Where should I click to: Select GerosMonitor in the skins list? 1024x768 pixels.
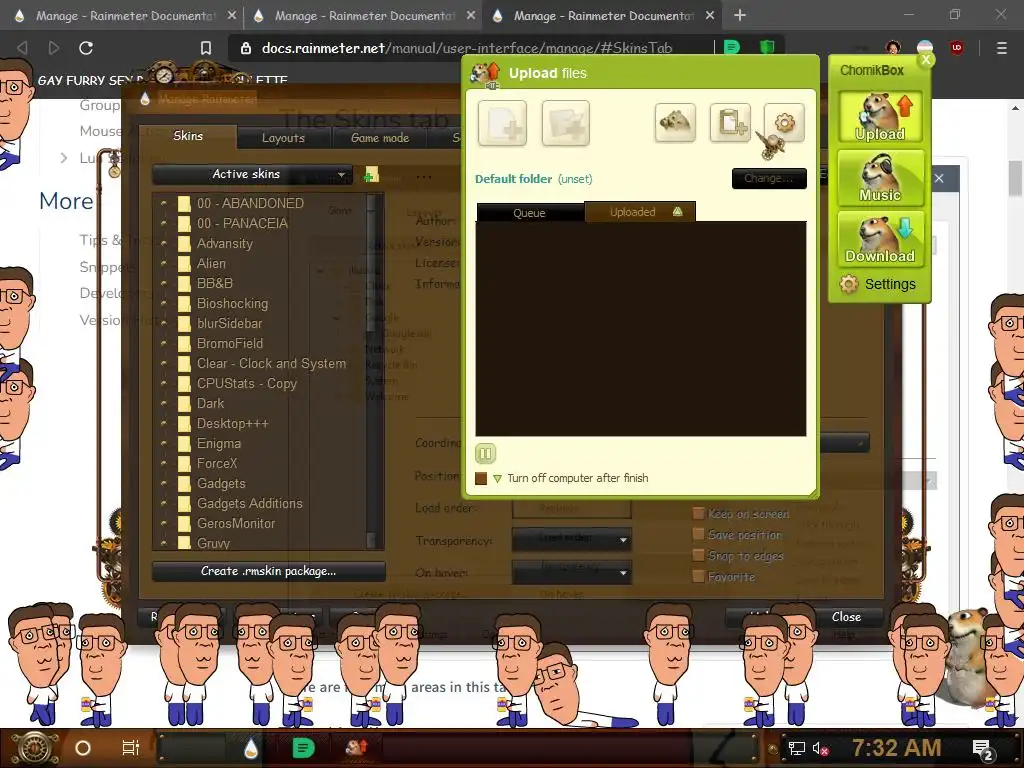[x=236, y=524]
